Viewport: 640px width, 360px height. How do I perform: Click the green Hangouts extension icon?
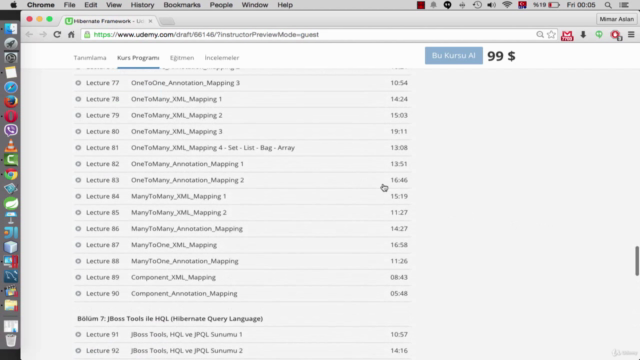599,35
